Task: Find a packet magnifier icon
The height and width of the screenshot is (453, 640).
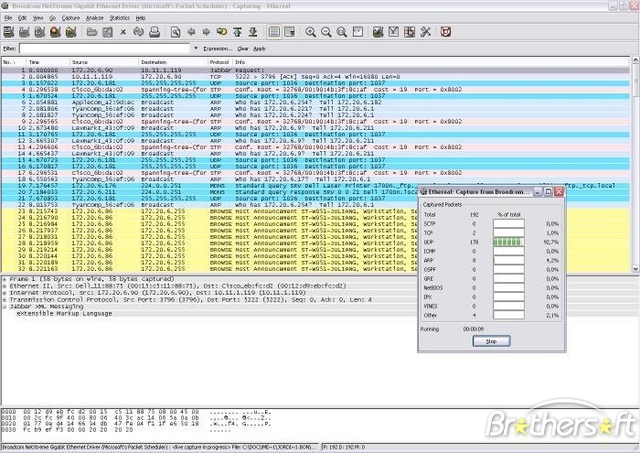Action: (x=176, y=32)
